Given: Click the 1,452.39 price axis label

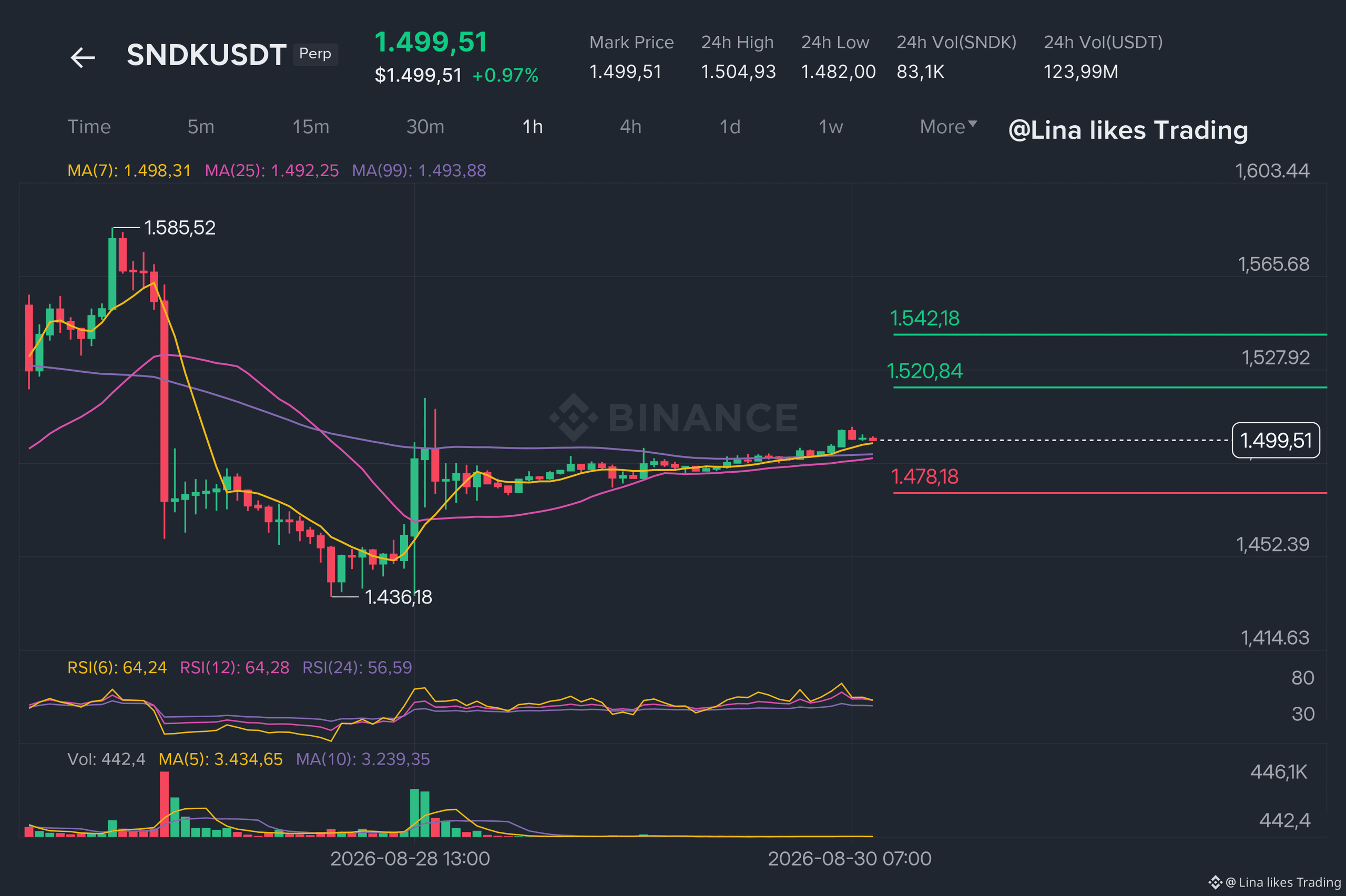Looking at the screenshot, I should point(1273,545).
